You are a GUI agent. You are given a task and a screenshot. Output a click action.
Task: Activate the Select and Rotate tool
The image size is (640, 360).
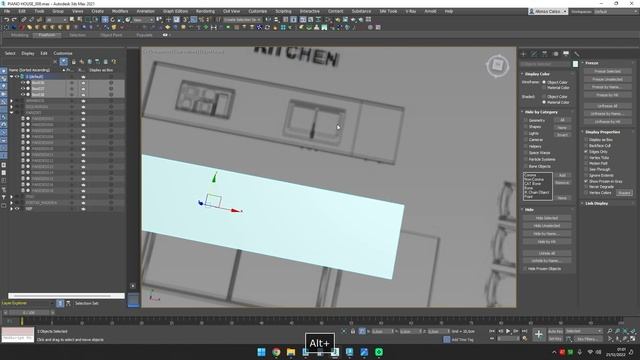click(x=113, y=20)
